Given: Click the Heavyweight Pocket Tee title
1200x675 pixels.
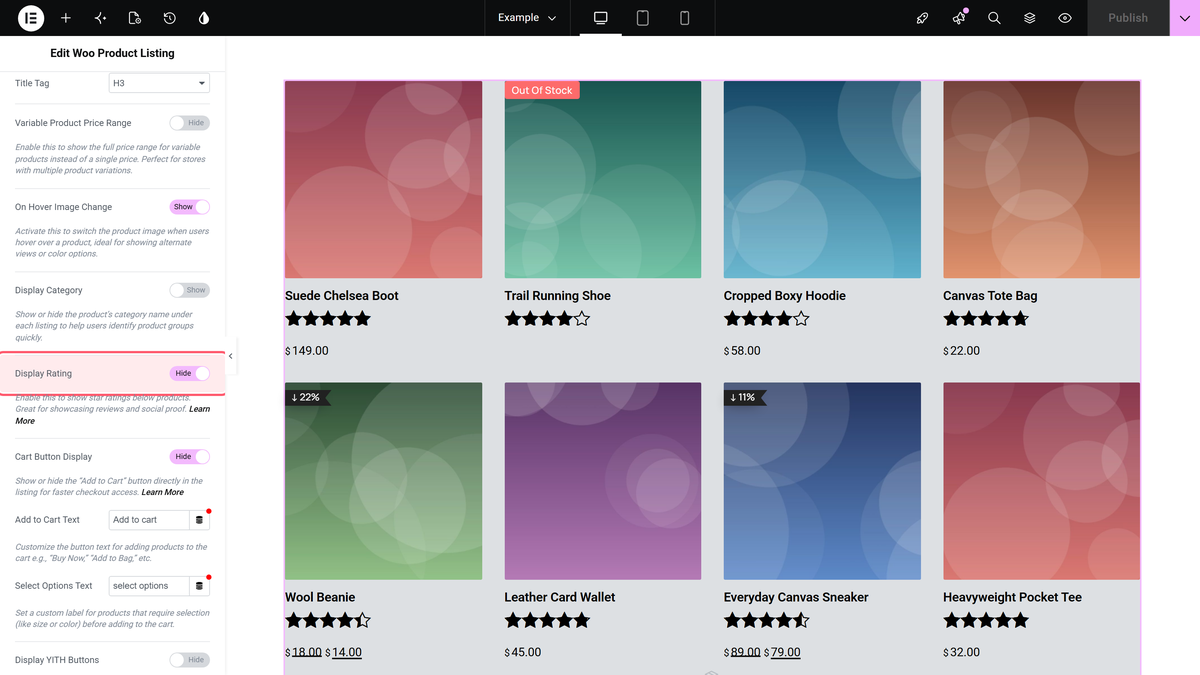Looking at the screenshot, I should 1013,597.
